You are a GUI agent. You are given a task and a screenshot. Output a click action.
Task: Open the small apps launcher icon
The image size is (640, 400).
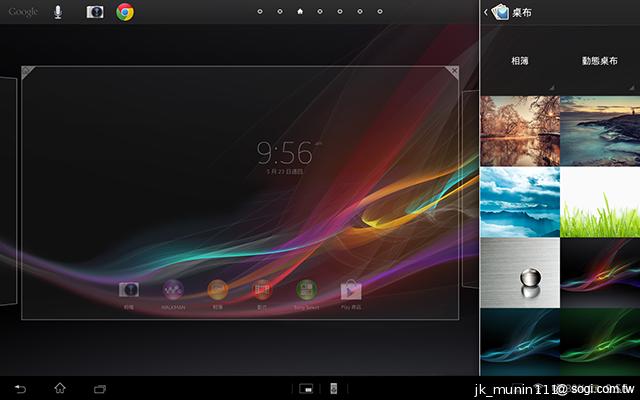click(306, 389)
